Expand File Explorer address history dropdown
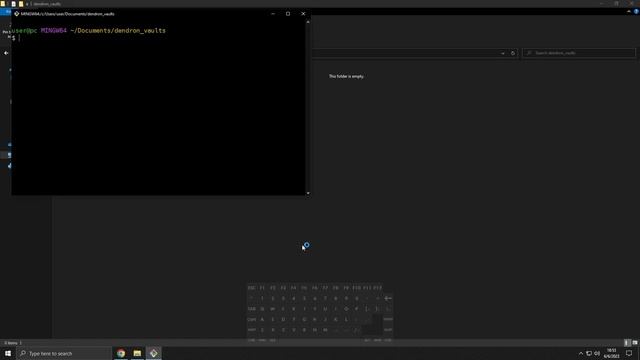The width and height of the screenshot is (640, 360). 503,53
